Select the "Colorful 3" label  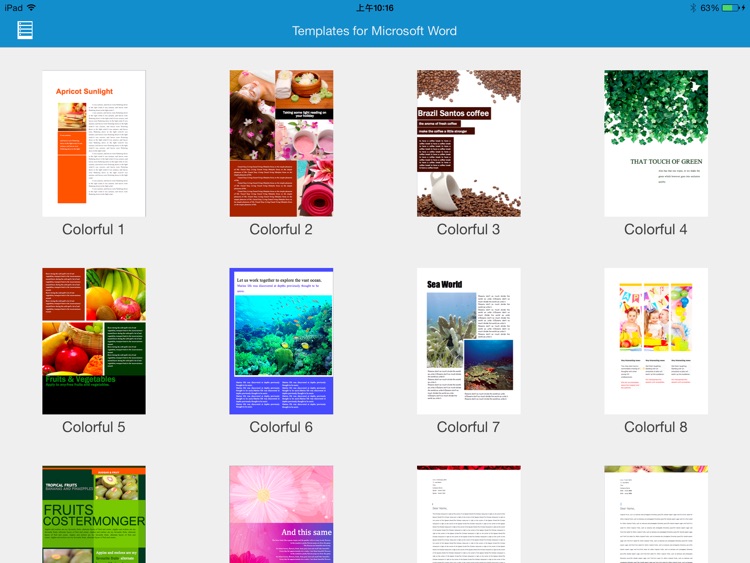tap(469, 230)
